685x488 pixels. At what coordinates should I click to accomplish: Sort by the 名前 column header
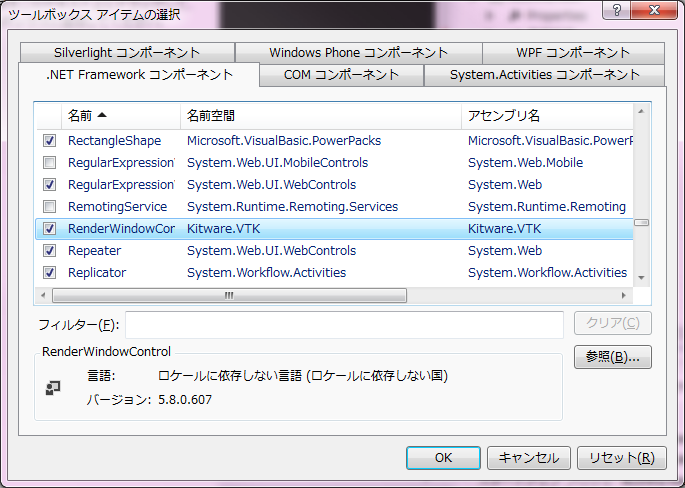[121, 116]
